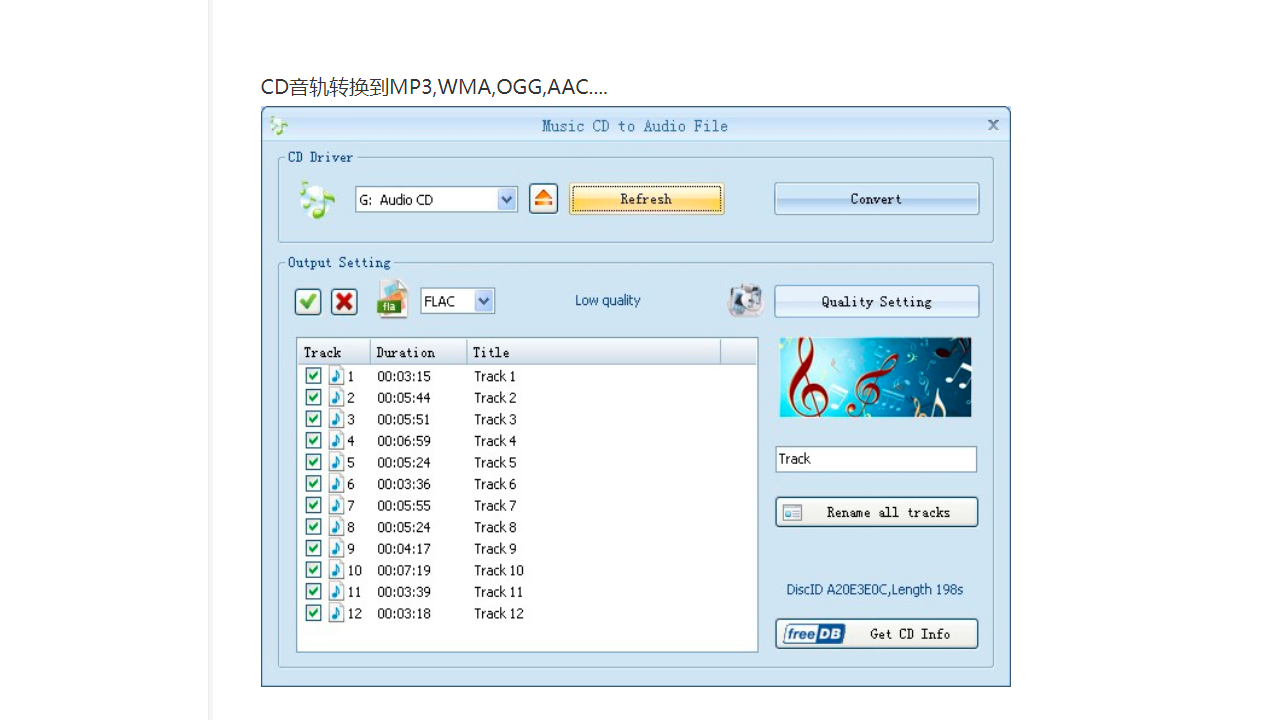Click the eject CD icon
The image size is (1280, 720).
pyautogui.click(x=543, y=199)
